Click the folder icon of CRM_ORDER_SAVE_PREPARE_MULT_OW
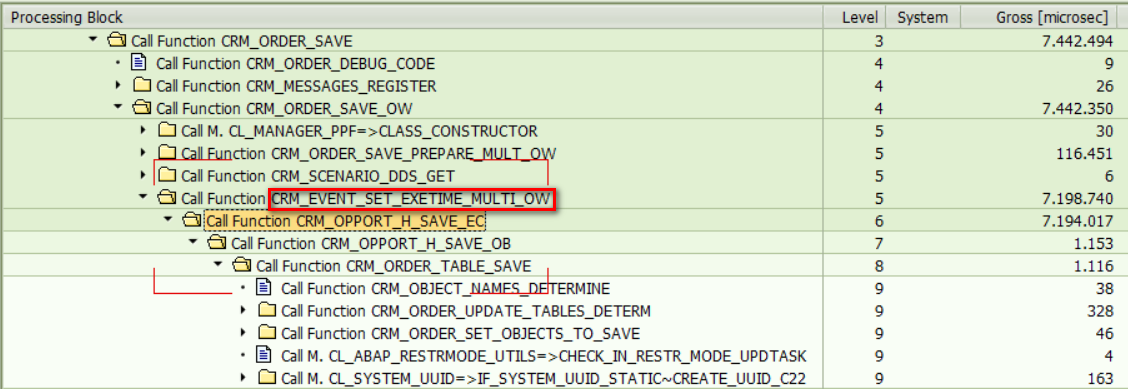The image size is (1128, 389). point(167,153)
